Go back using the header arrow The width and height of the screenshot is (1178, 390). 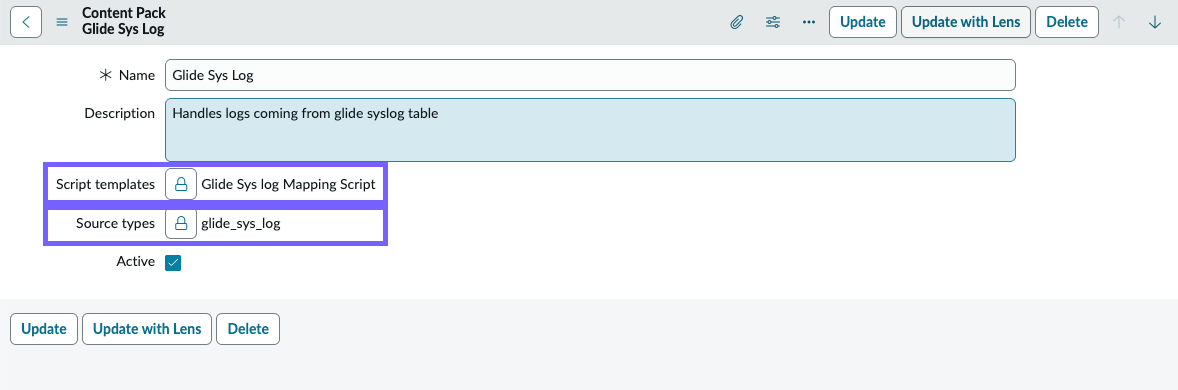26,22
